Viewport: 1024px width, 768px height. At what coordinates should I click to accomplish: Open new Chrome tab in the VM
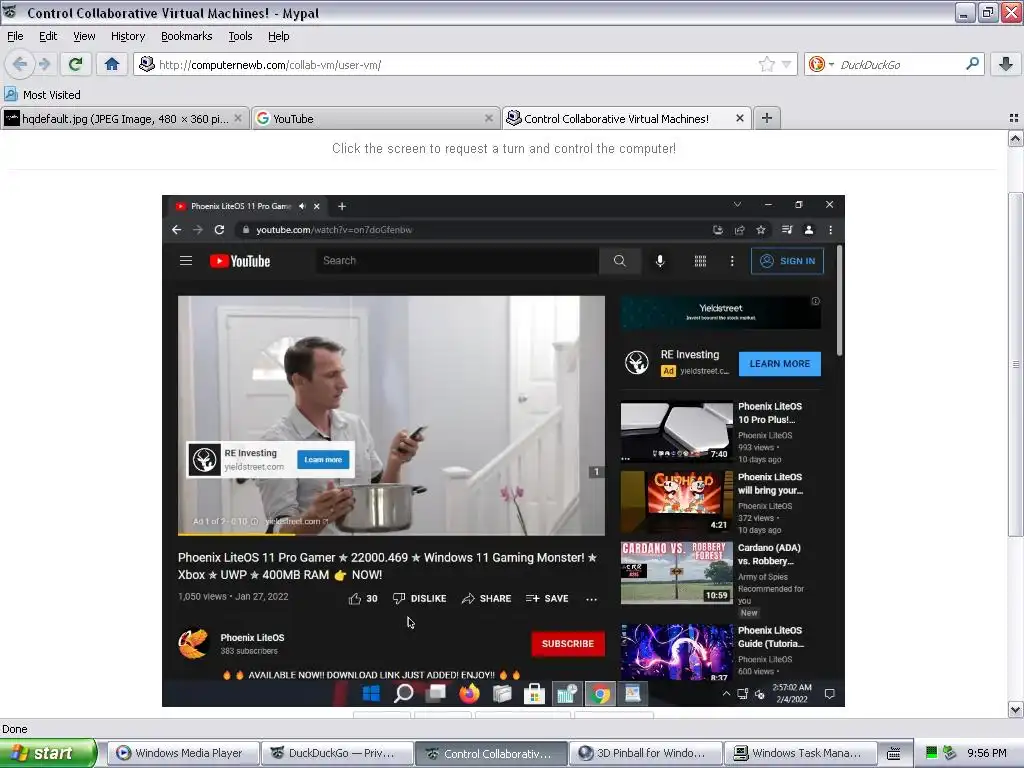click(342, 206)
